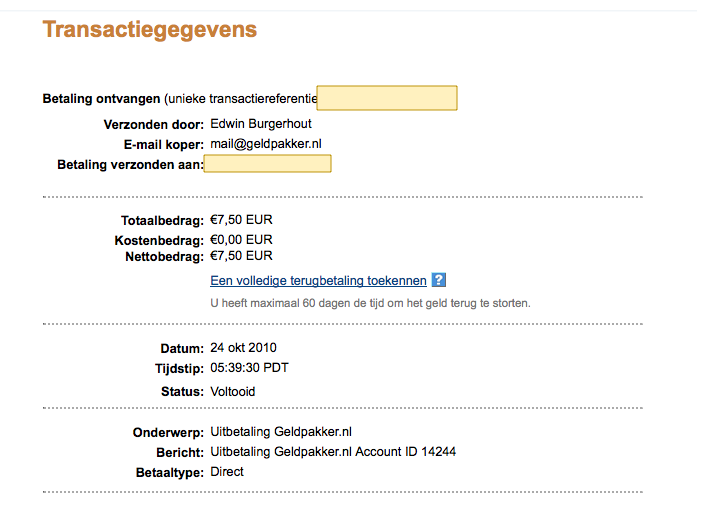Click the redacted transaction reference box
705x508 pixels.
coord(387,98)
